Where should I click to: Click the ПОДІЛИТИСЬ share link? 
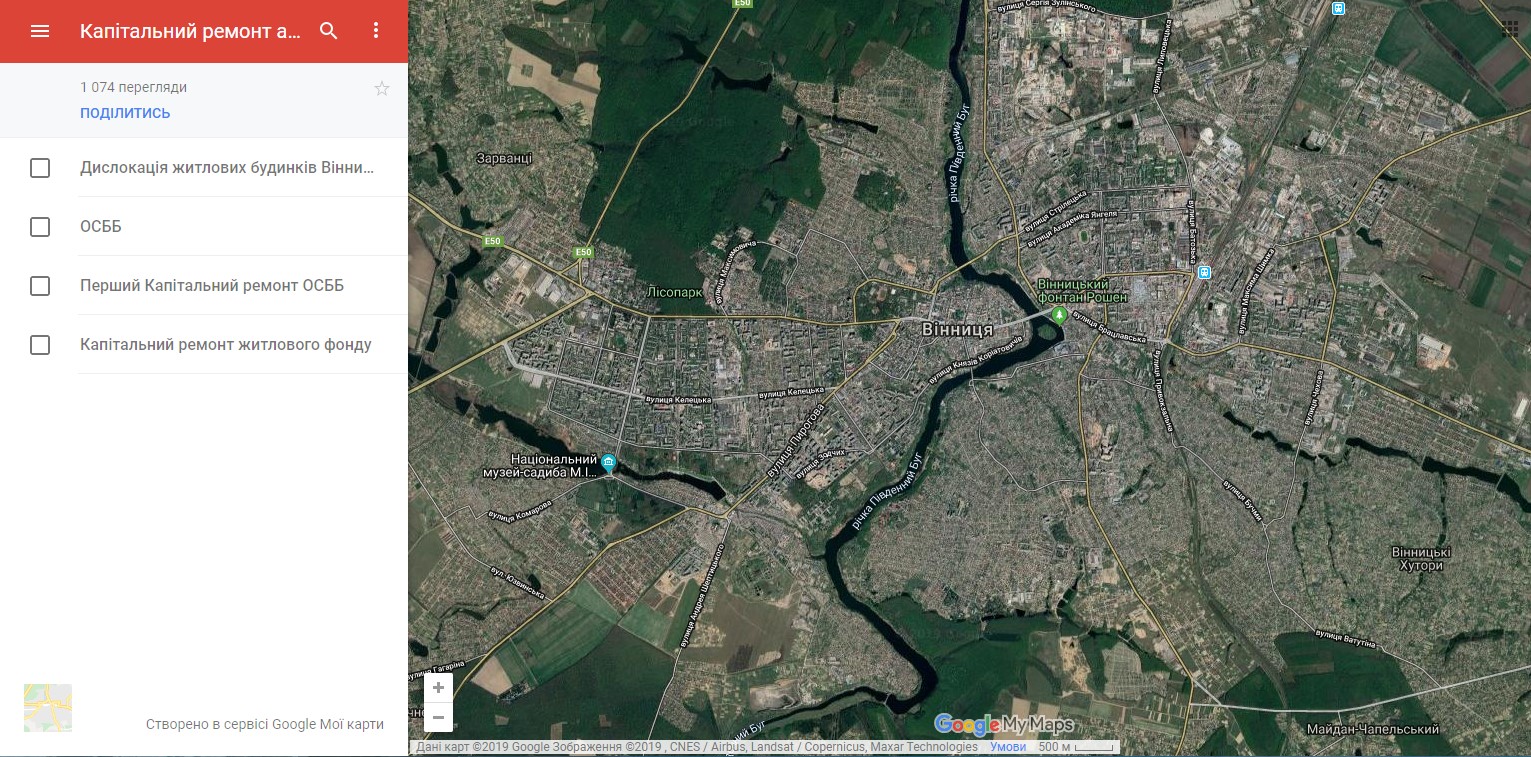125,113
